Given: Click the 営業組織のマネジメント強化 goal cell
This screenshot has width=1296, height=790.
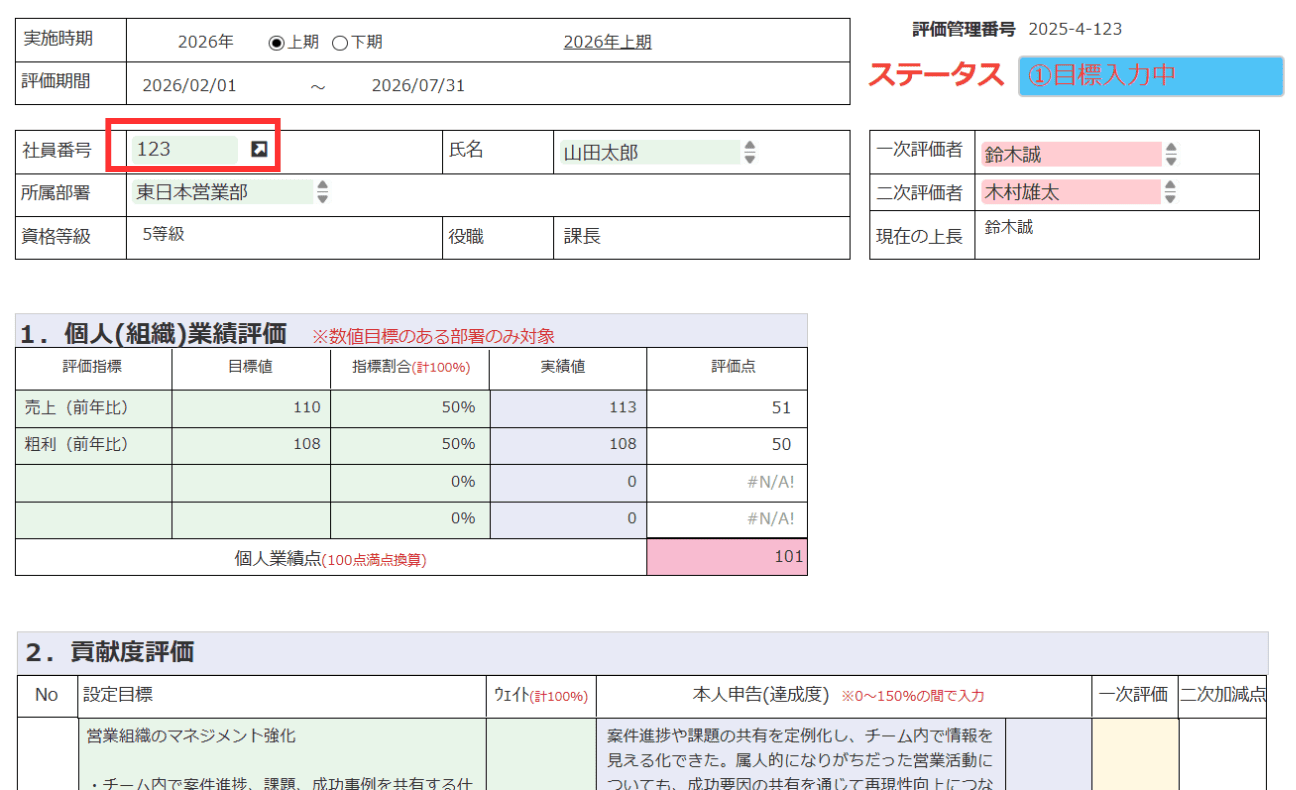Looking at the screenshot, I should point(282,754).
